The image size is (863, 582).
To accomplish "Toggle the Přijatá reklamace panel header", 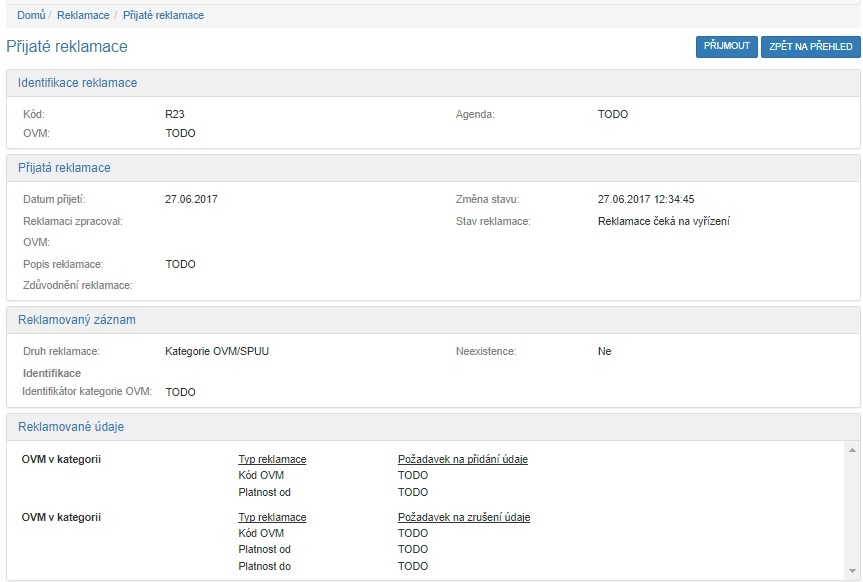I will point(64,168).
